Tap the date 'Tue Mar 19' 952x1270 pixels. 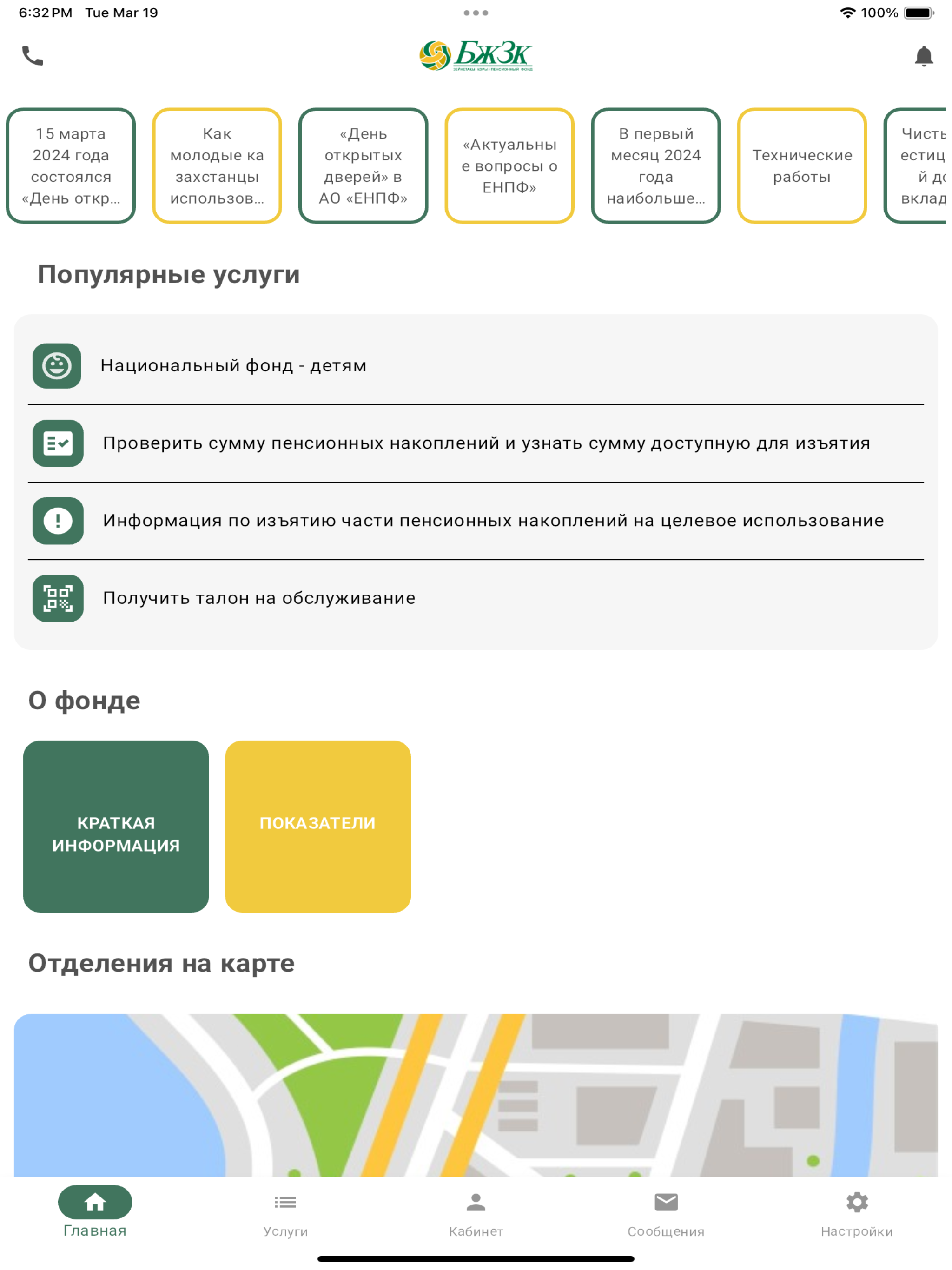121,13
